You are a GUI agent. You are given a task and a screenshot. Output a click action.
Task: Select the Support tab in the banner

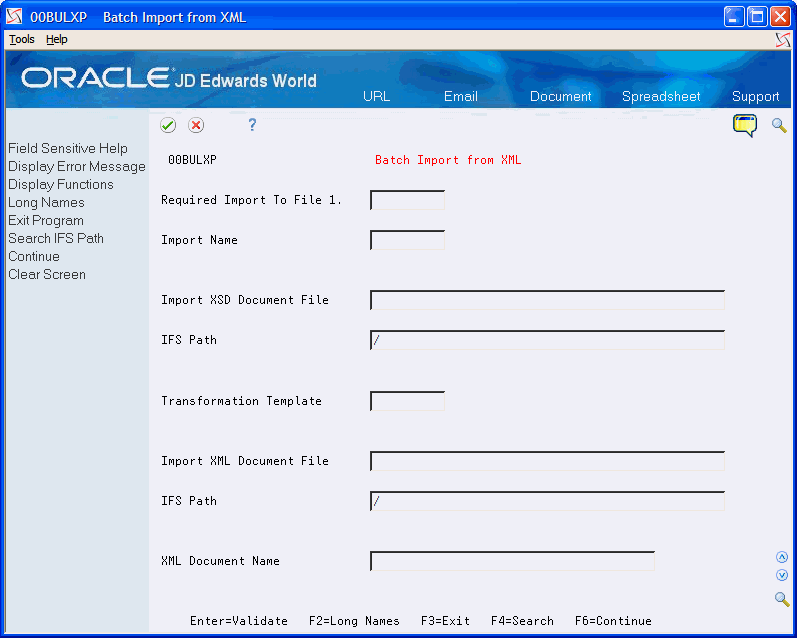[755, 96]
